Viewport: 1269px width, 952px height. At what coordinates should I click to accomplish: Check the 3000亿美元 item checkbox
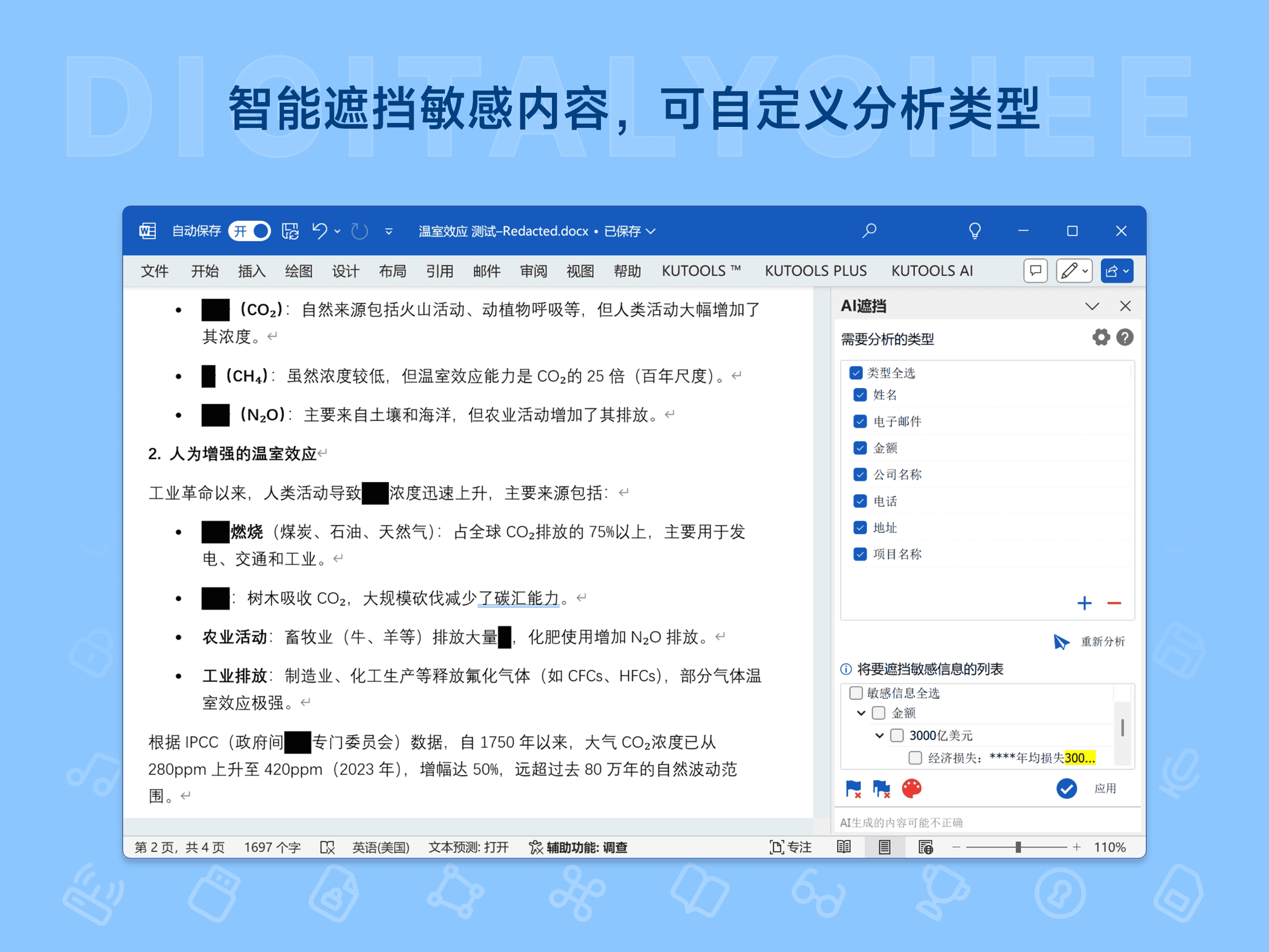click(x=897, y=736)
